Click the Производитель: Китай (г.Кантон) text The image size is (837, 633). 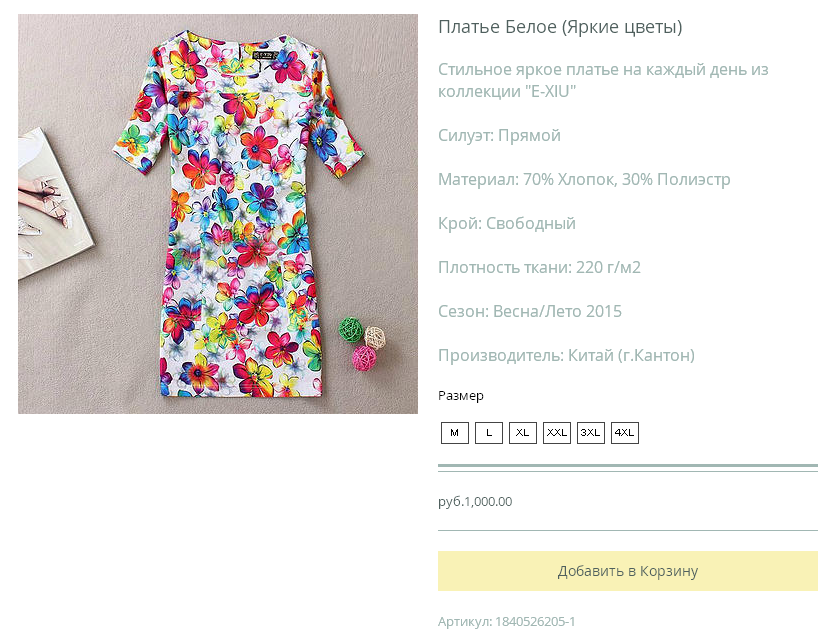tap(566, 355)
